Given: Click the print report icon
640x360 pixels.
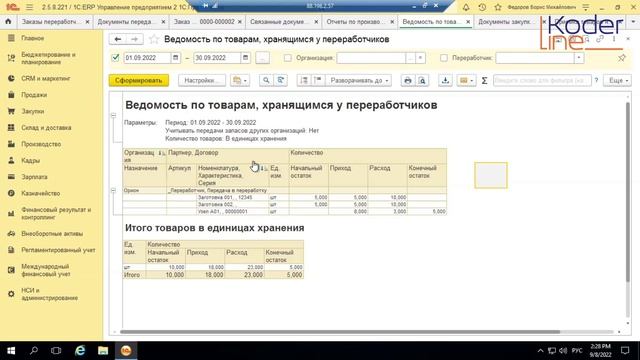Looking at the screenshot, I should click(407, 80).
